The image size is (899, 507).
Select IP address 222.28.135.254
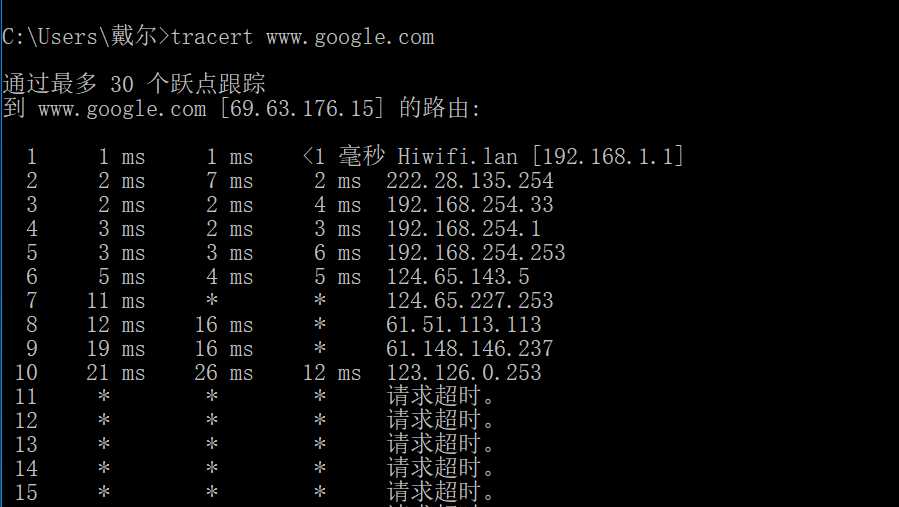coord(470,181)
